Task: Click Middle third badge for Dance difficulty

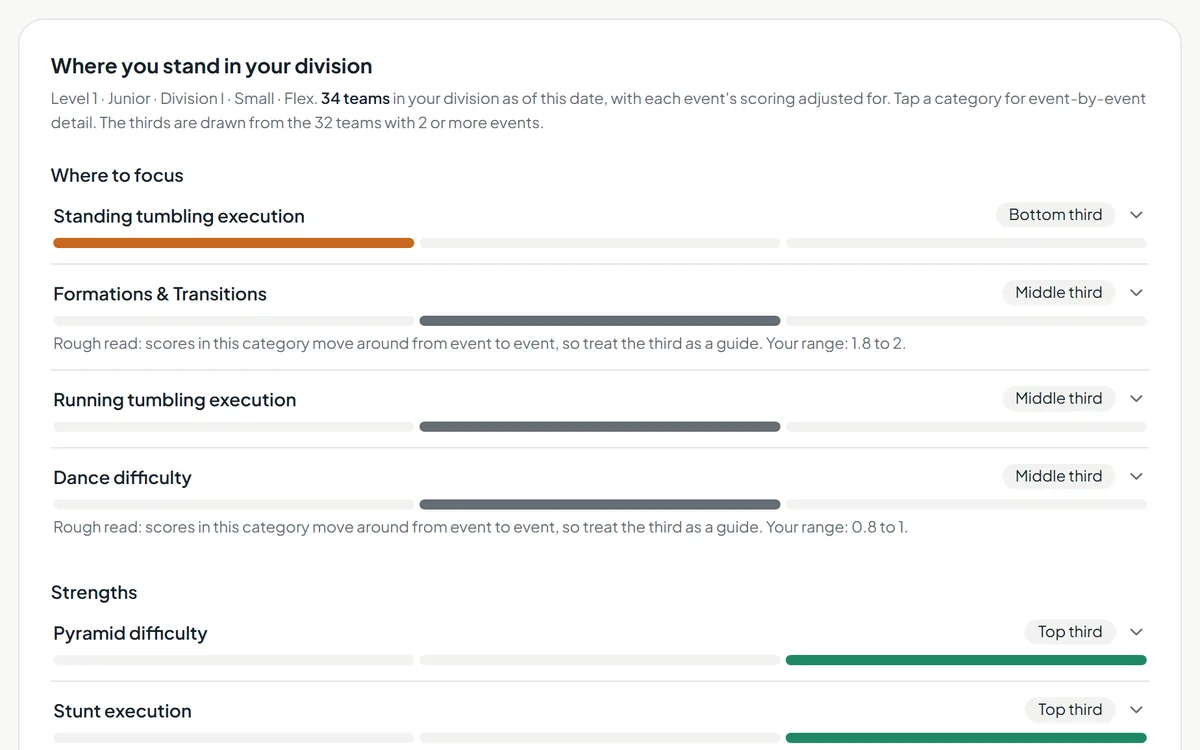Action: click(1058, 477)
